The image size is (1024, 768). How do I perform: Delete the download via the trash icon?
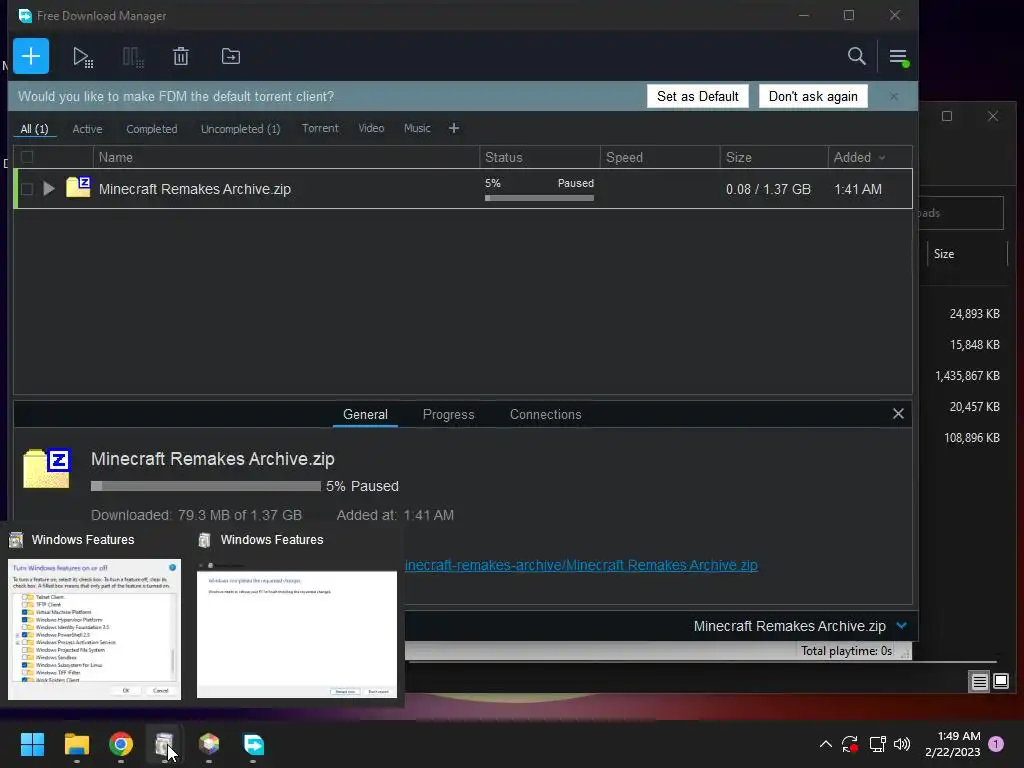181,57
